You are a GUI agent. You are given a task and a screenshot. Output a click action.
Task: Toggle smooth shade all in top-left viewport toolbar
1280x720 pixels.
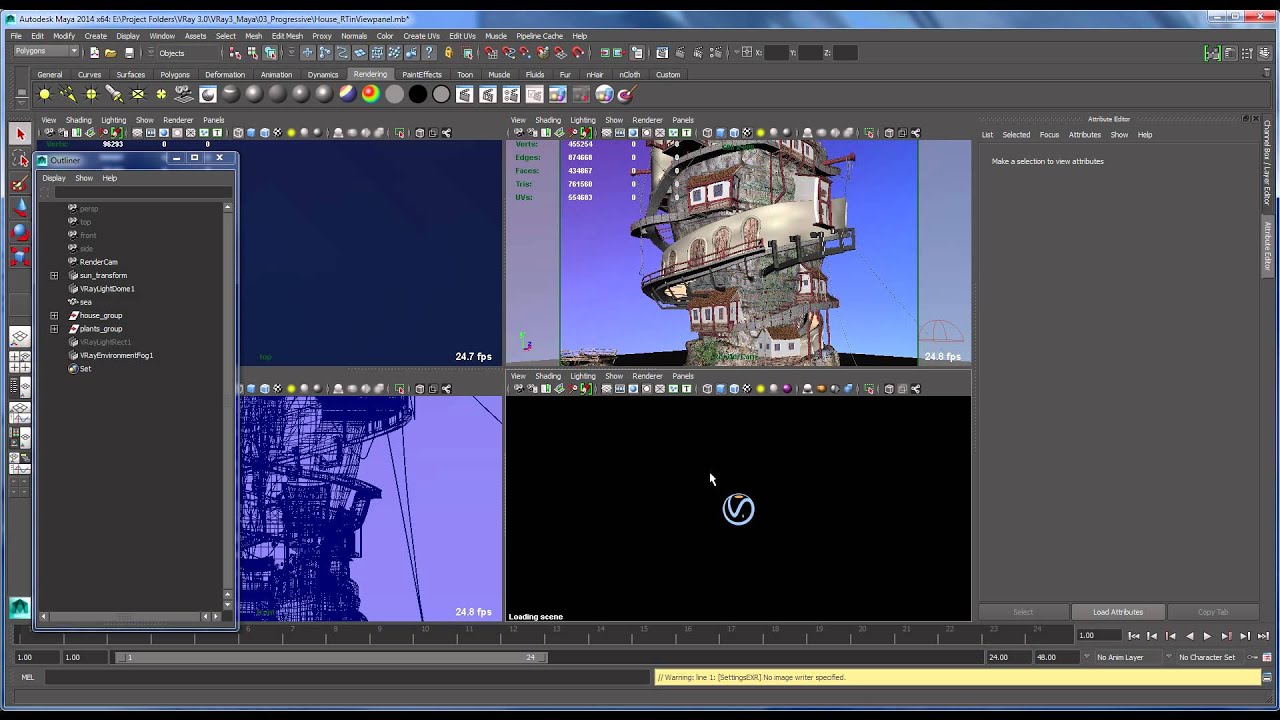coord(251,133)
